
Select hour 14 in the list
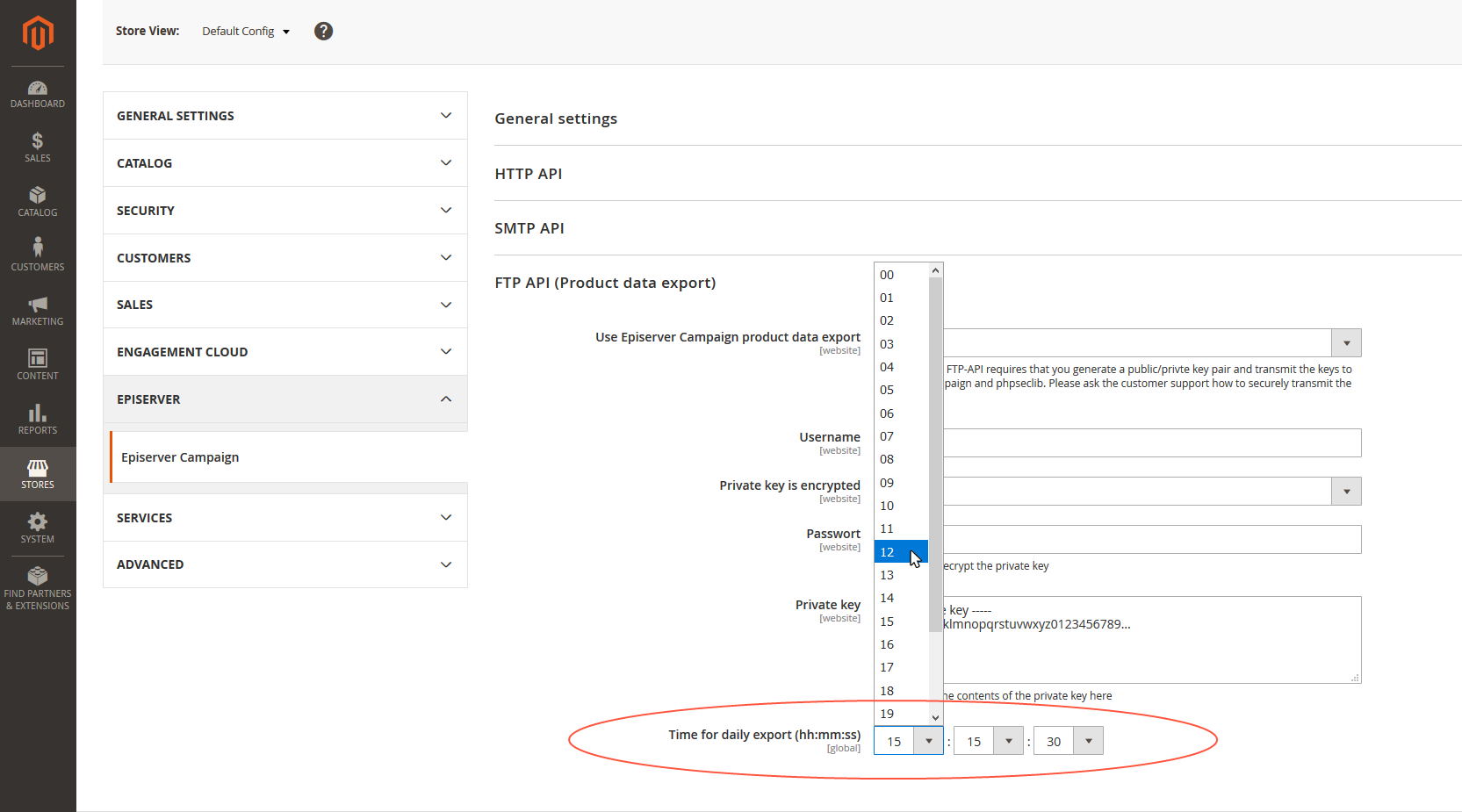pyautogui.click(x=901, y=598)
